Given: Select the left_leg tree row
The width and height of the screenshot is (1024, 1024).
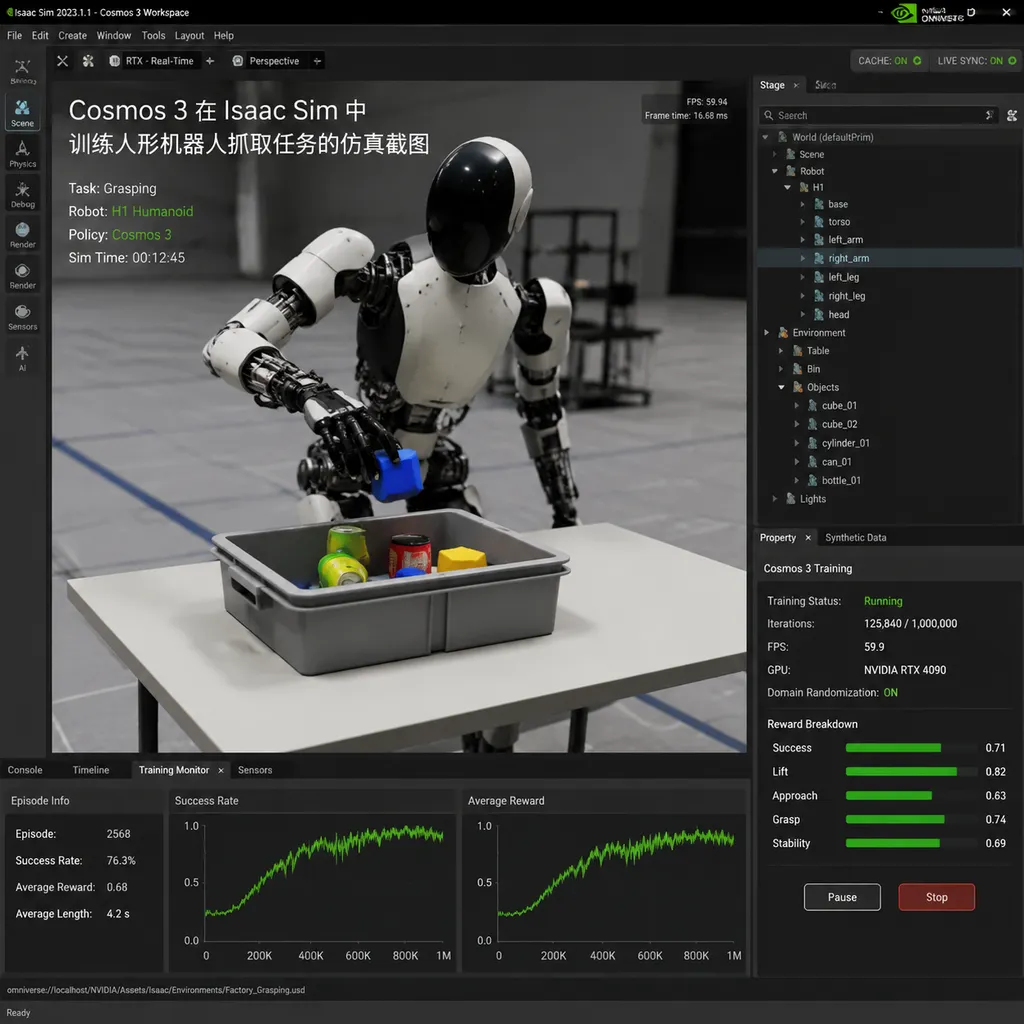Looking at the screenshot, I should pyautogui.click(x=889, y=278).
